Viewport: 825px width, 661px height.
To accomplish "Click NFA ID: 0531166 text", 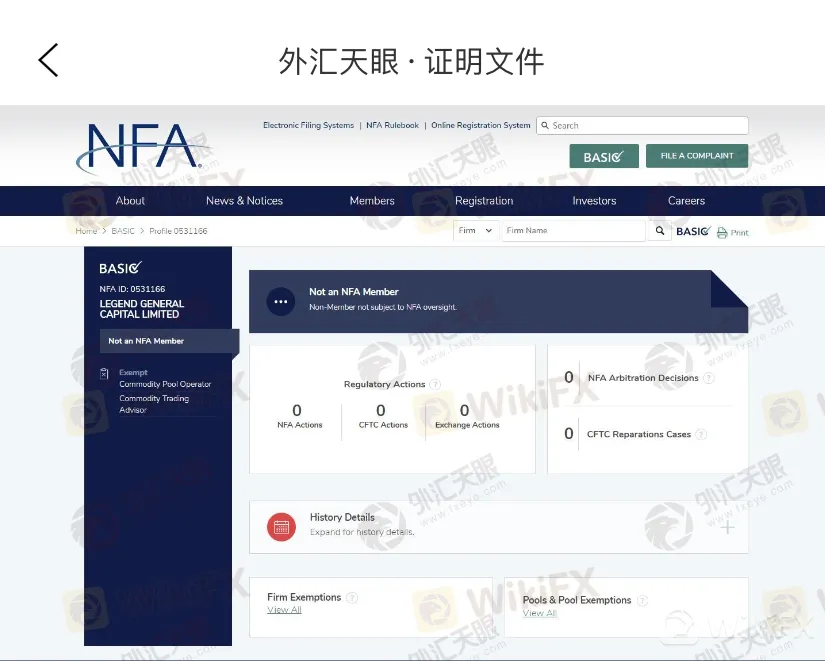I will 132,289.
